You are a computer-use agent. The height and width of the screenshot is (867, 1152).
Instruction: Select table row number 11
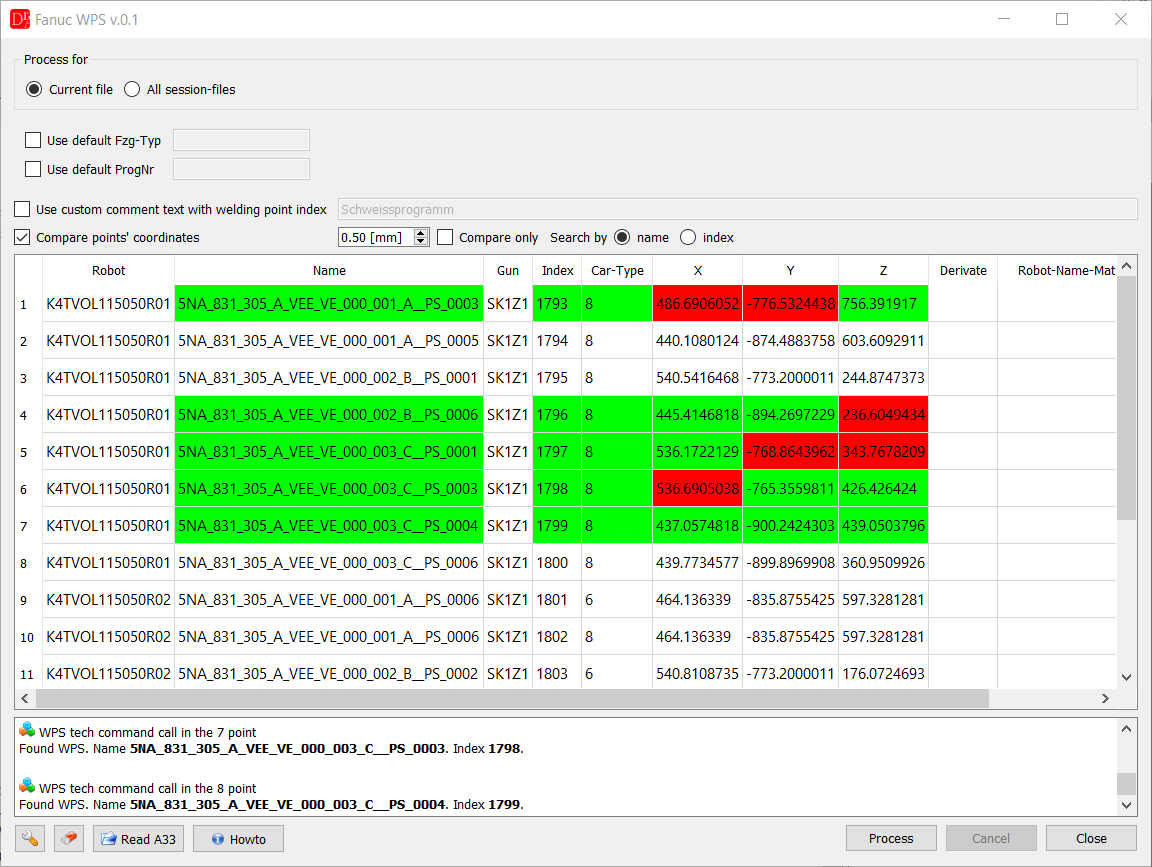28,673
